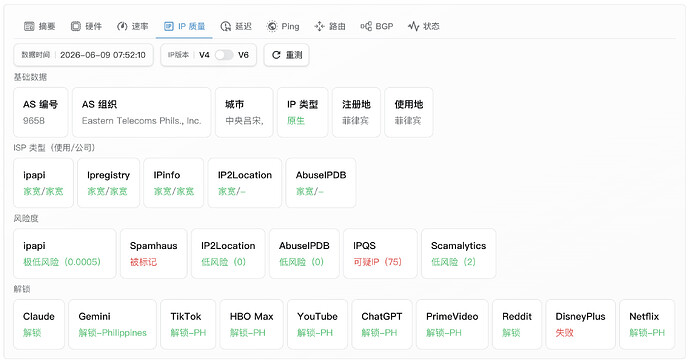Click the 重测 retest button
Screen dimensions: 690x362
(x=286, y=55)
